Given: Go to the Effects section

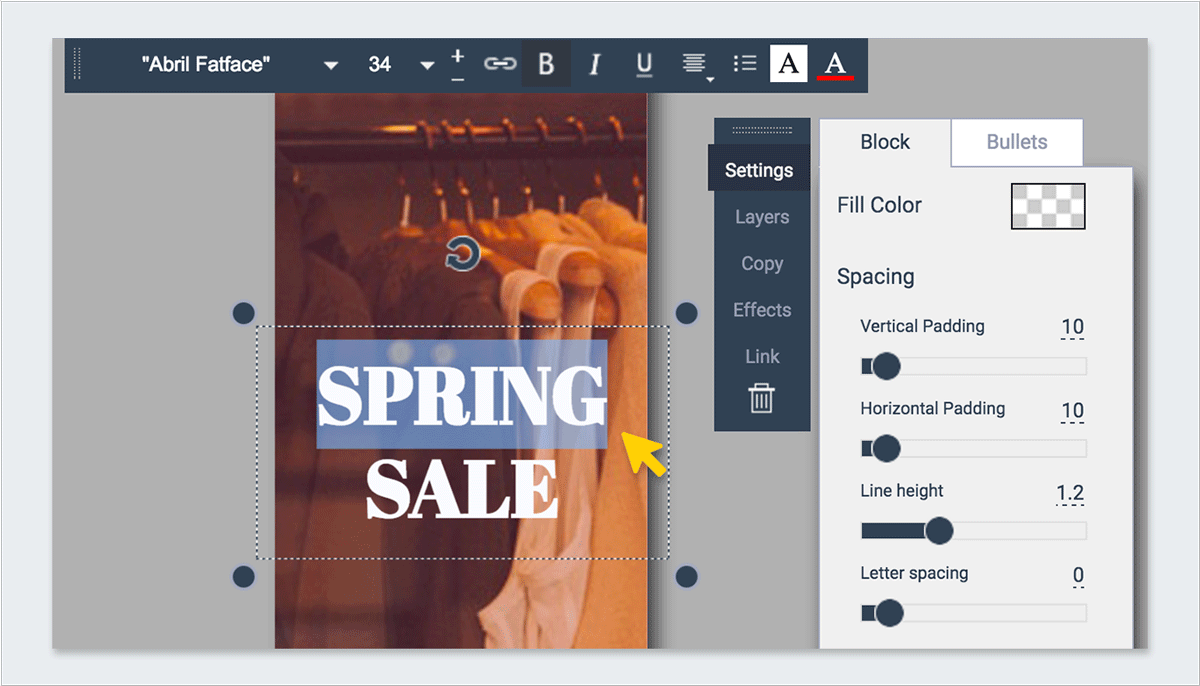Looking at the screenshot, I should [x=762, y=309].
